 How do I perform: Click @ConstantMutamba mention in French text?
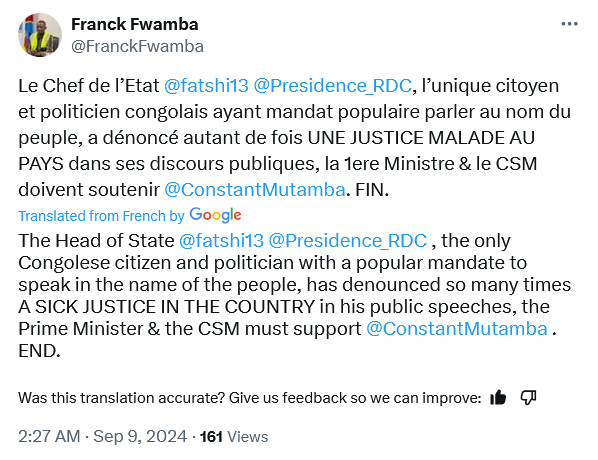click(255, 190)
